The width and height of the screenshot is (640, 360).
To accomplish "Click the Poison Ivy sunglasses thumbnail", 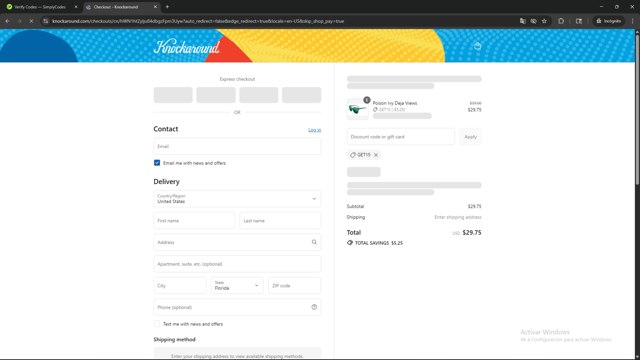I will tap(357, 109).
